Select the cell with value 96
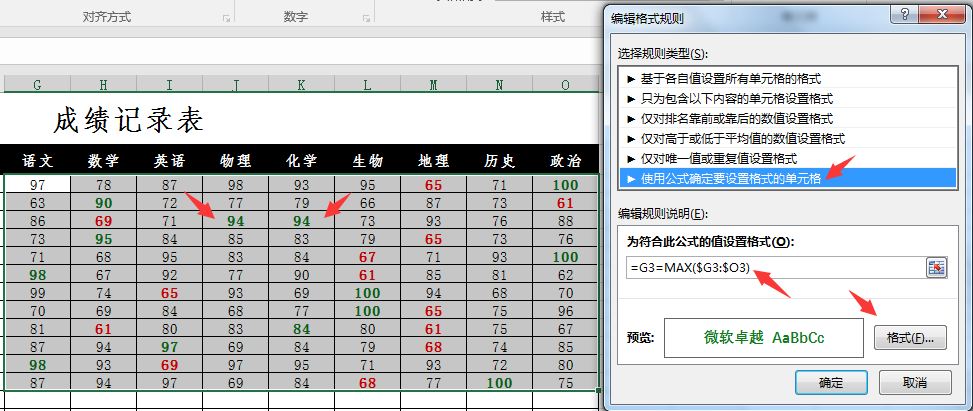Image resolution: width=973 pixels, height=411 pixels. click(565, 311)
